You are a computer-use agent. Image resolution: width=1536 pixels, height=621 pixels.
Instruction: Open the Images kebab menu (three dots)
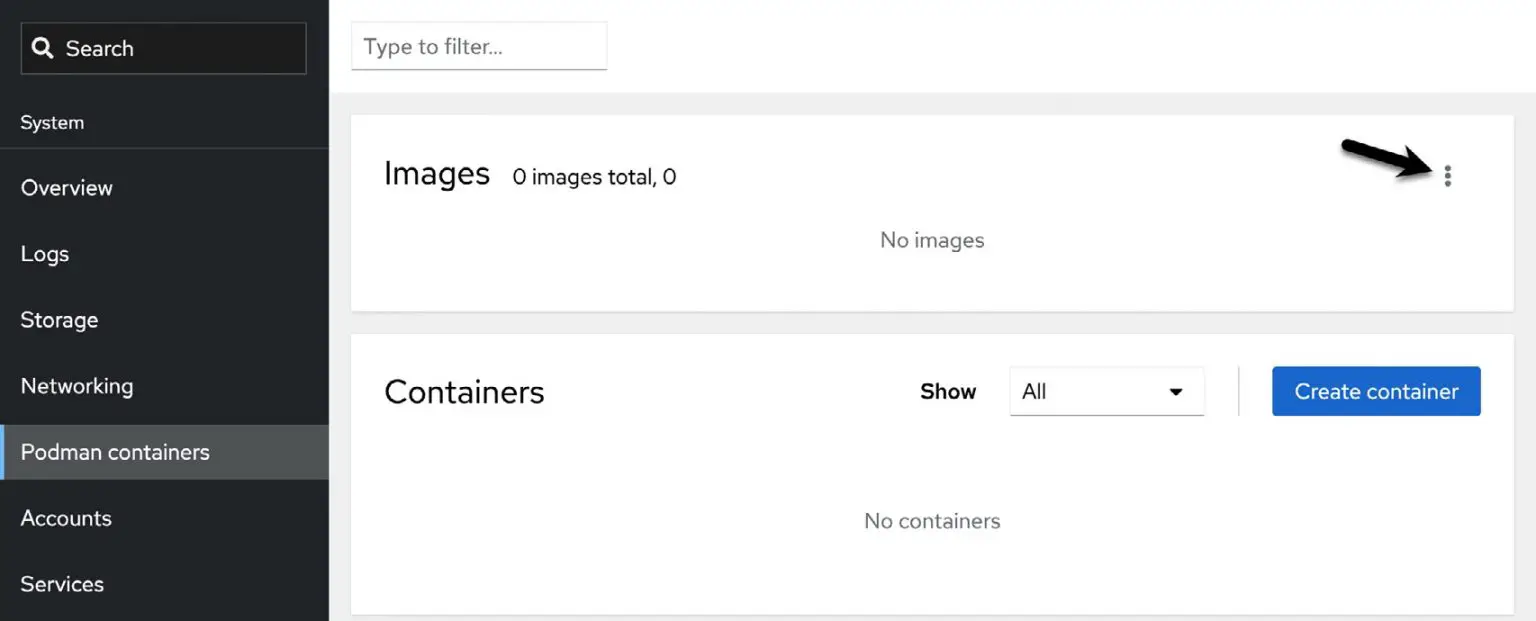click(x=1448, y=175)
